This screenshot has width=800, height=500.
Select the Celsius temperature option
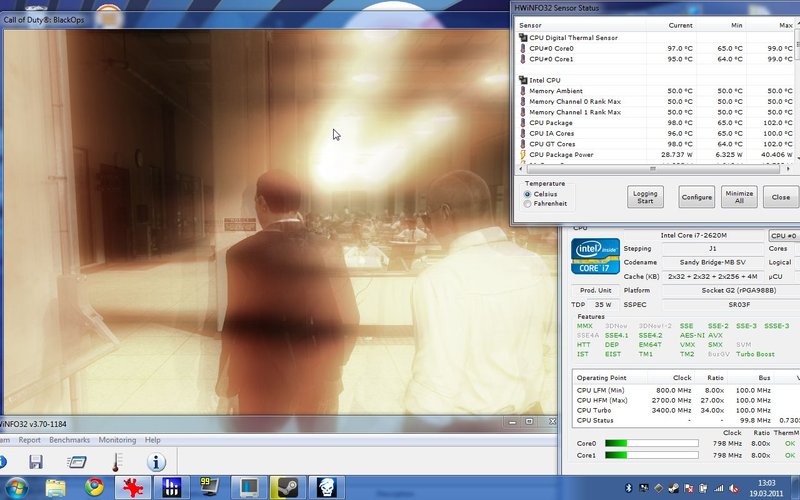[528, 194]
